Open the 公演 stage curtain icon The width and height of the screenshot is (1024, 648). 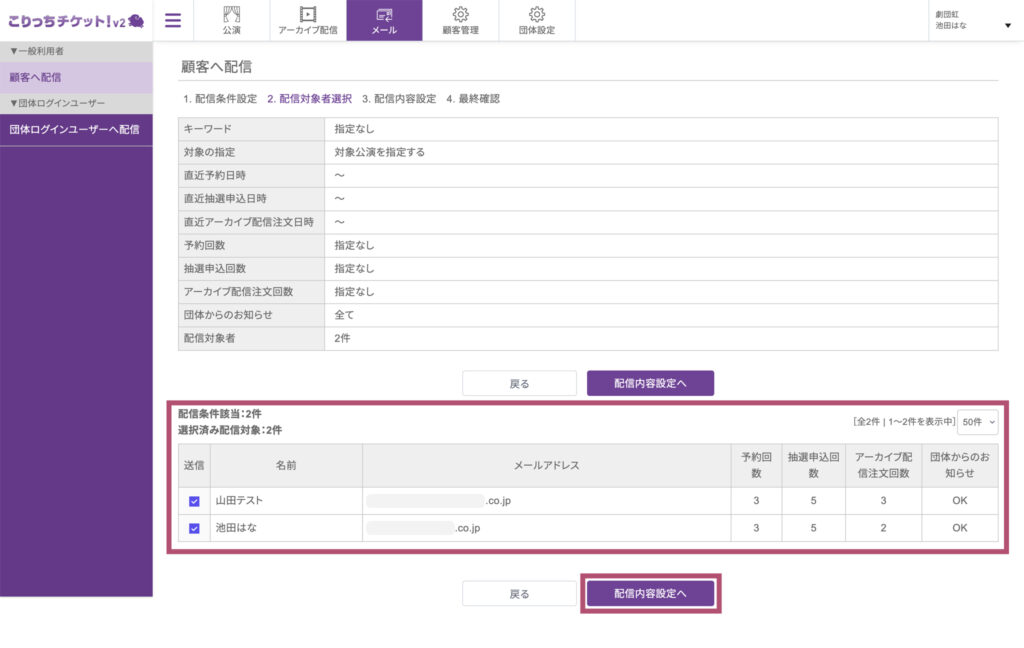tap(232, 14)
